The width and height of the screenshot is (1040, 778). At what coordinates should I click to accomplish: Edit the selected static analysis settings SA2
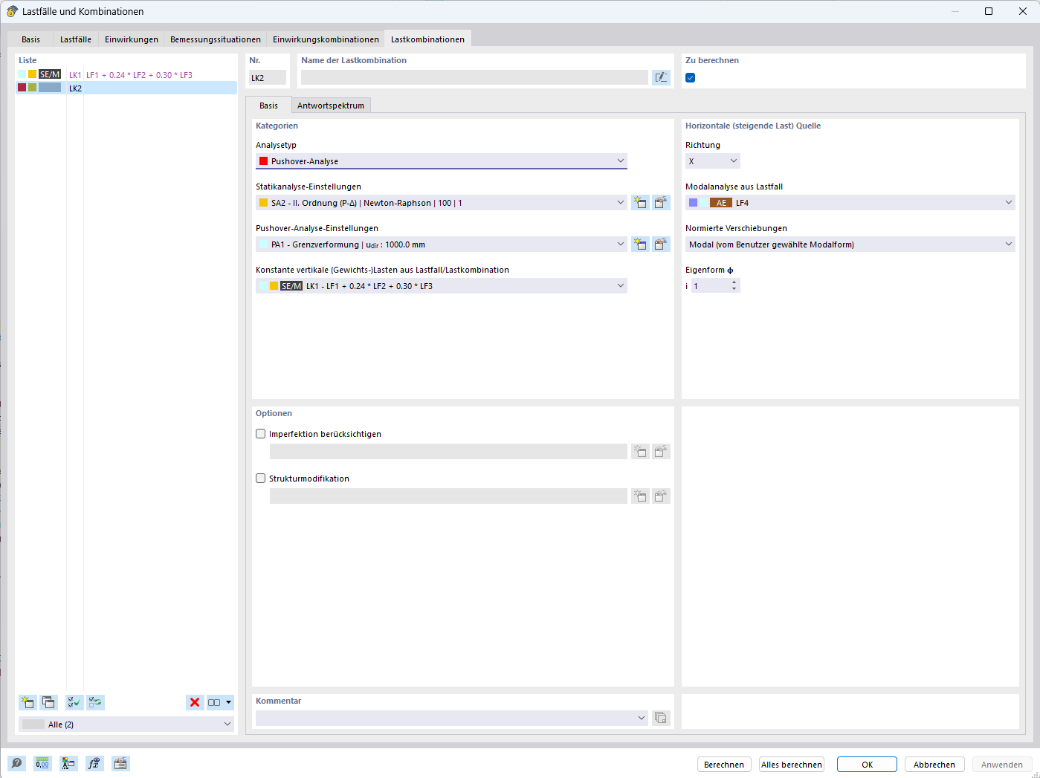(x=661, y=203)
